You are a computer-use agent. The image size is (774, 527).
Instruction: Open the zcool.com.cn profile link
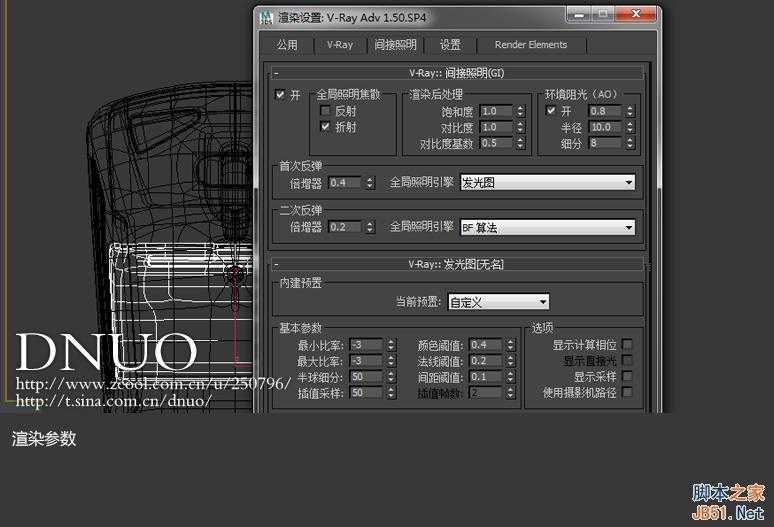[x=154, y=383]
